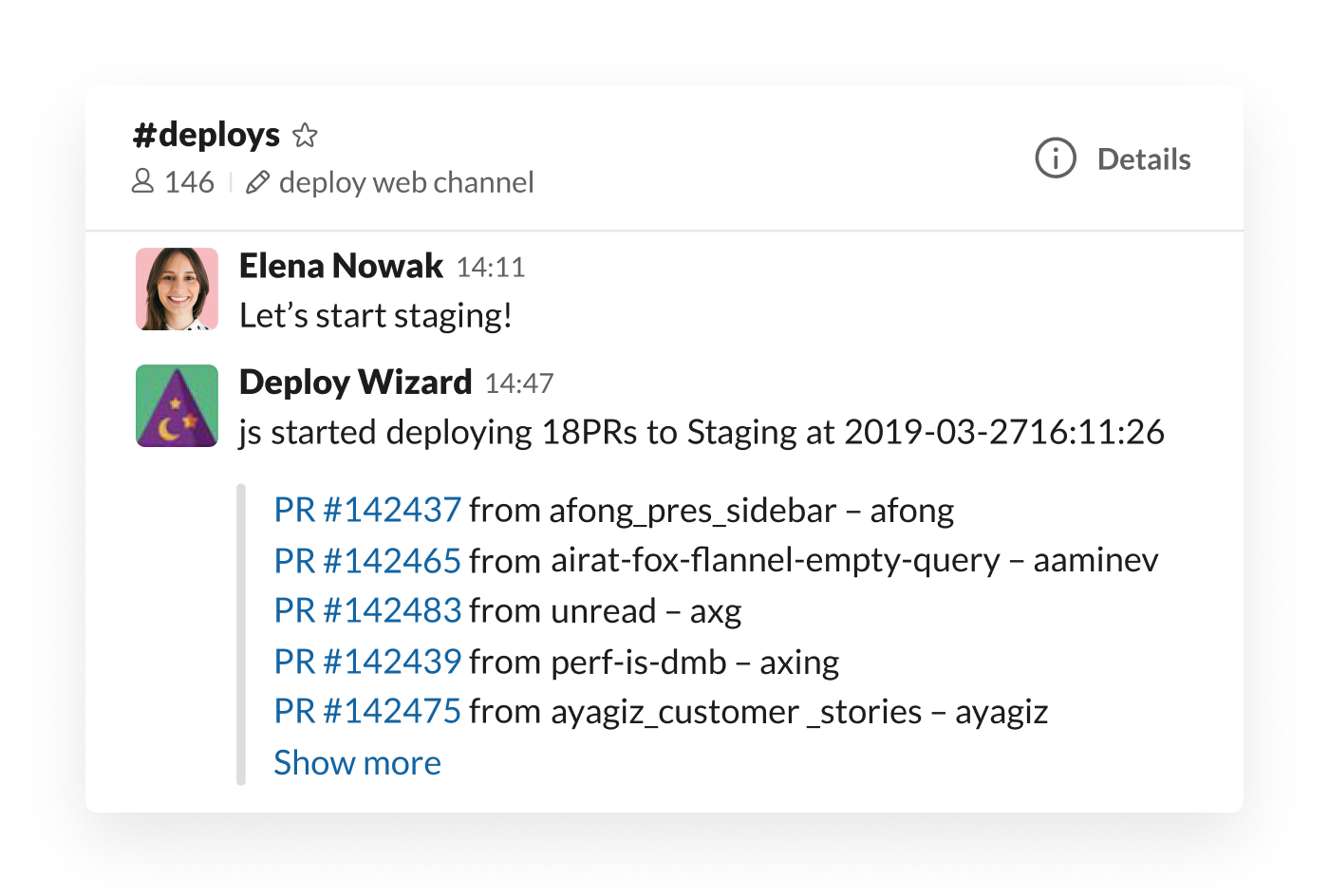Click the message 'Let's start staging!'
Viewport: 1329px width, 896px height.
pyautogui.click(x=376, y=316)
